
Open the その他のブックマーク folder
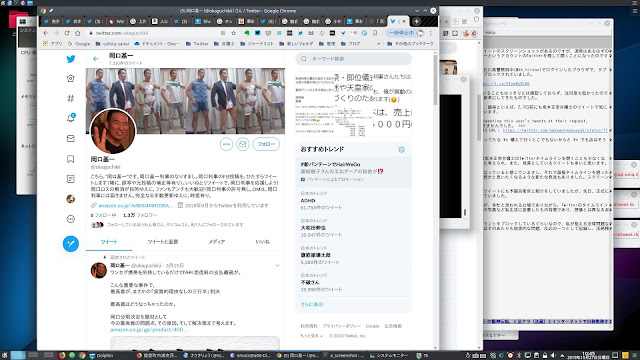(410, 43)
